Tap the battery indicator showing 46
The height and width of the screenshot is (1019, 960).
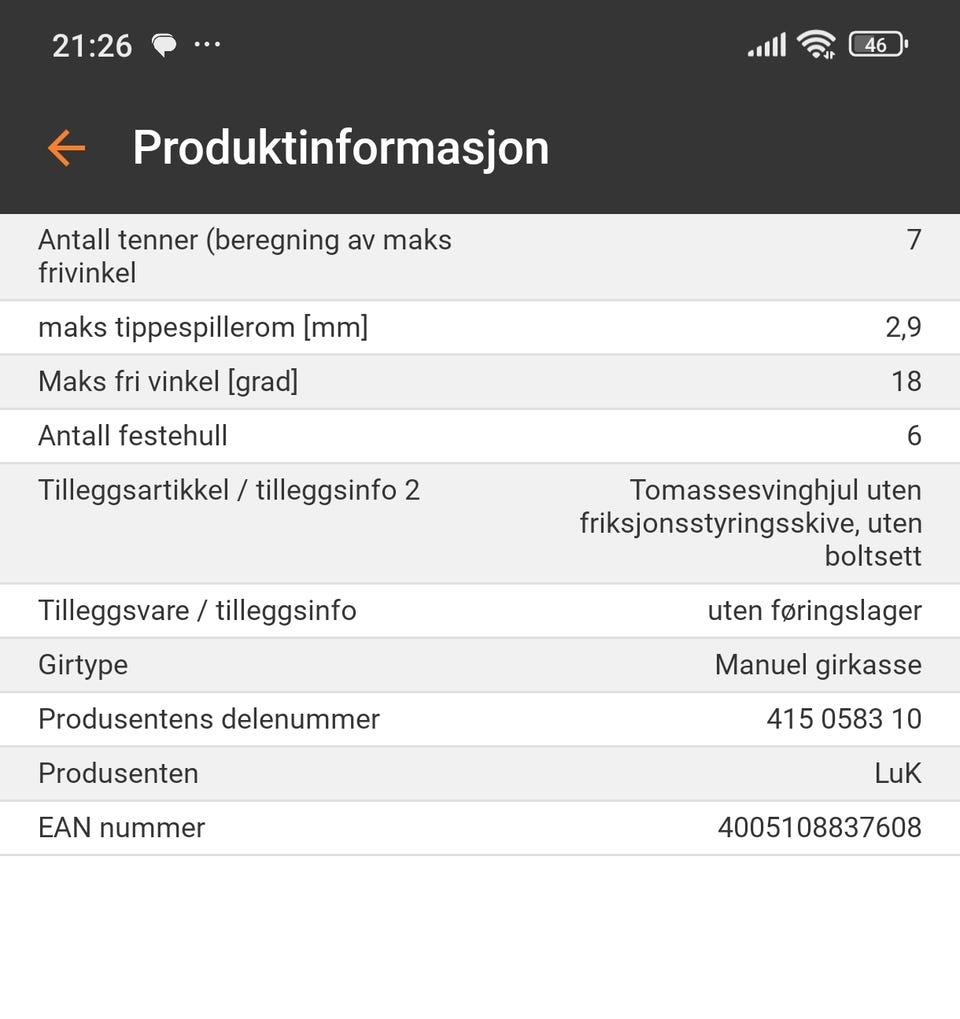click(x=878, y=45)
